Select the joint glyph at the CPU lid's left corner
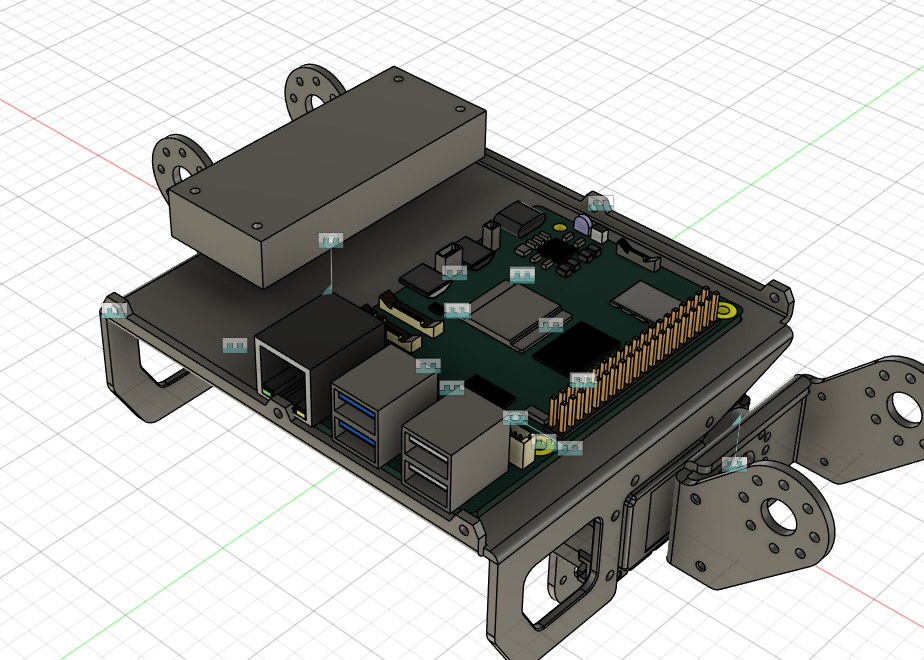 (x=457, y=310)
